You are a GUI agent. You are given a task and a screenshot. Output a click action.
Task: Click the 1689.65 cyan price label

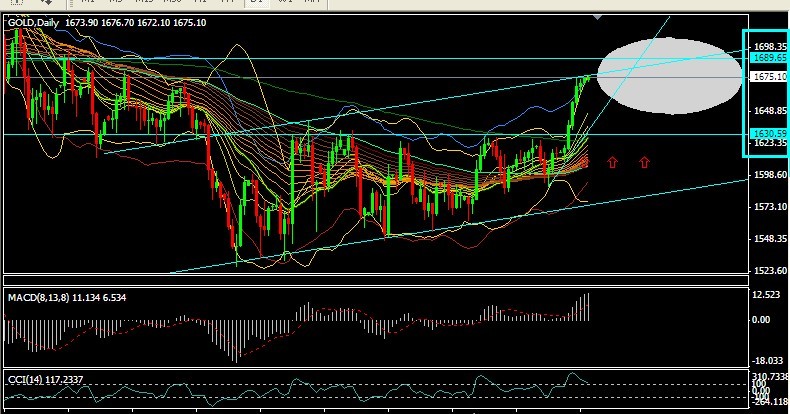tap(769, 58)
